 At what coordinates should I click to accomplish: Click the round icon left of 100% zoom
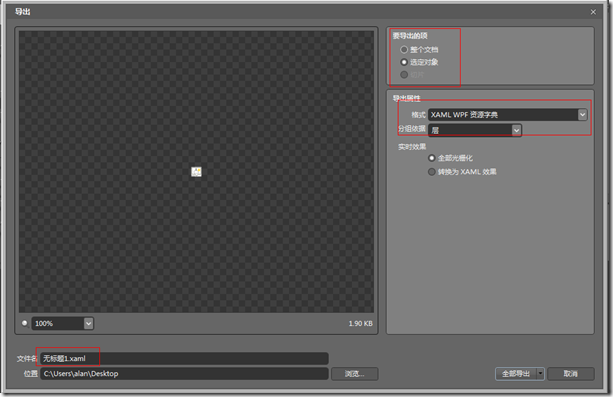pos(25,323)
